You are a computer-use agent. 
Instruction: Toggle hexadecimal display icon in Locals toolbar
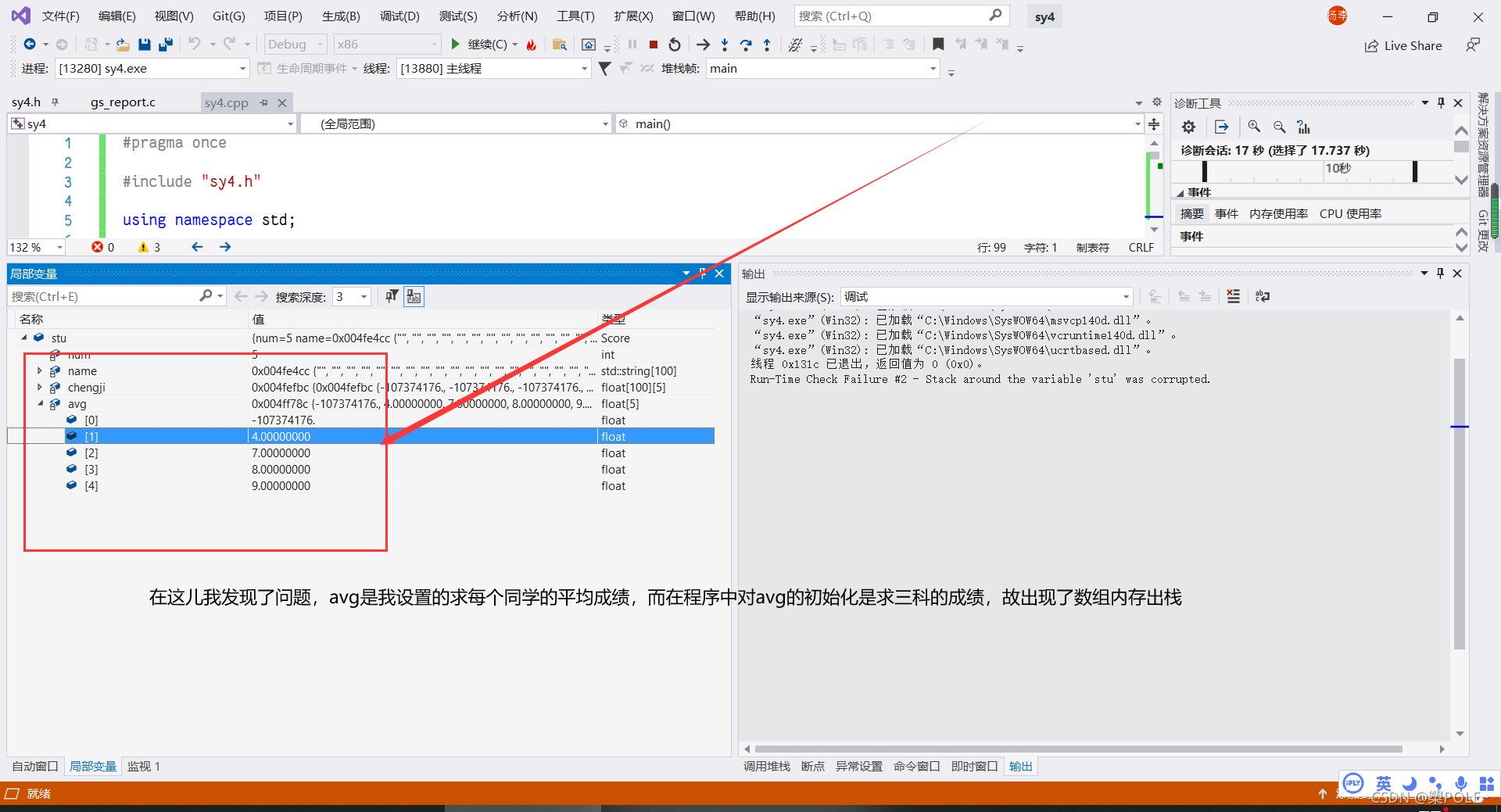pos(414,296)
